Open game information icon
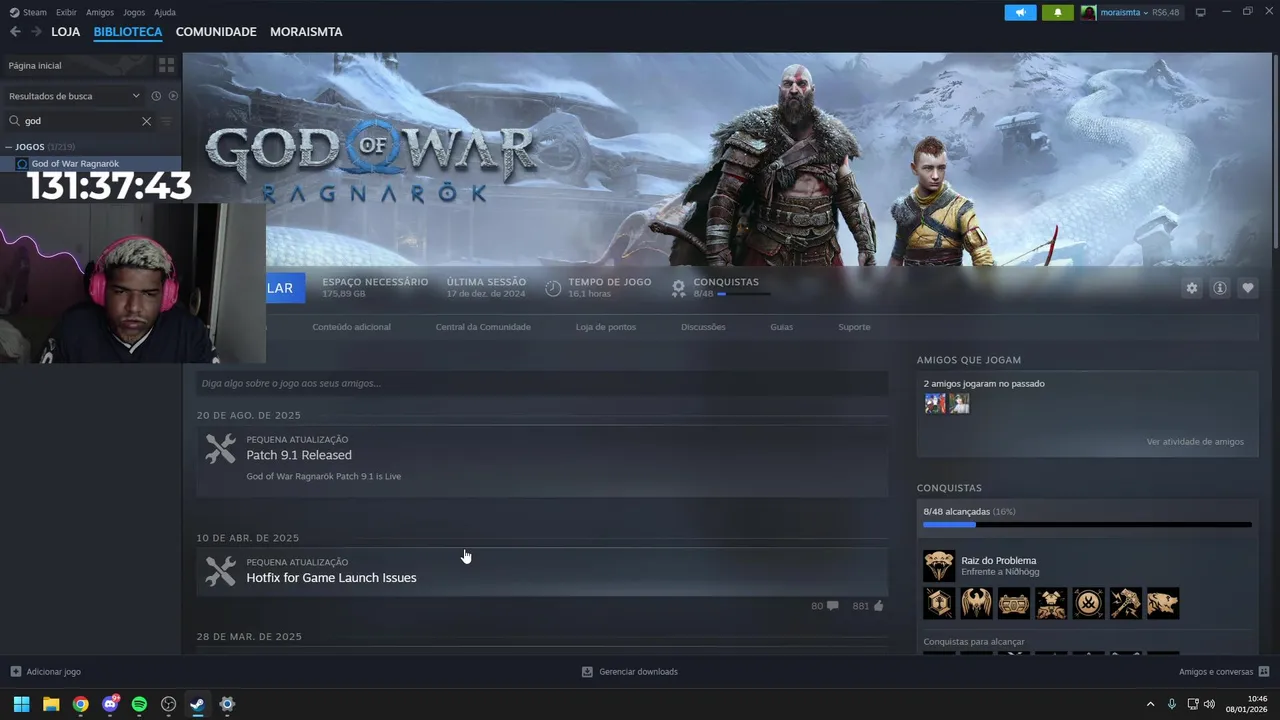Viewport: 1280px width, 720px height. point(1220,288)
